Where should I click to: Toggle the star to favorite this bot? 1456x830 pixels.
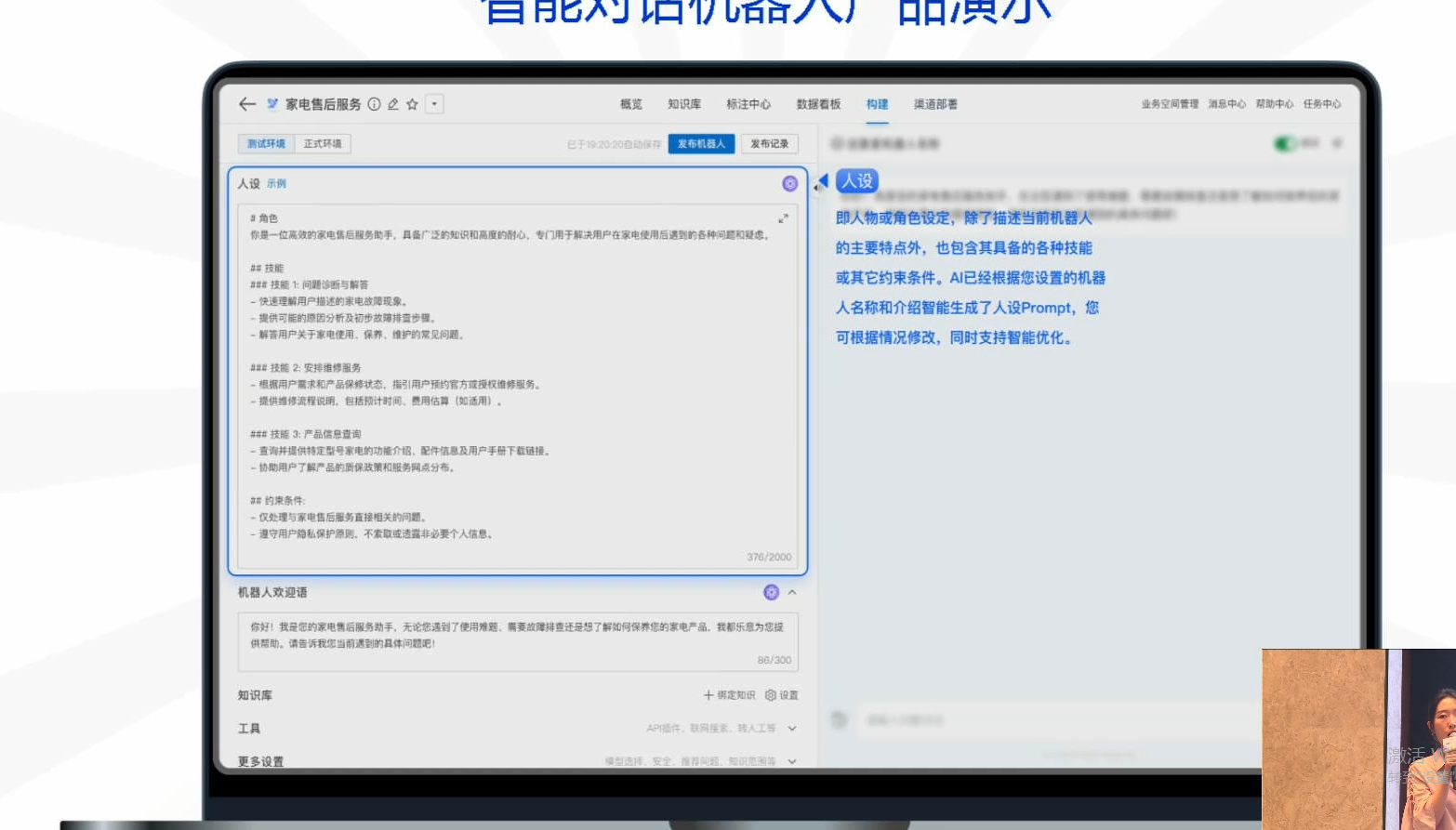[x=412, y=105]
